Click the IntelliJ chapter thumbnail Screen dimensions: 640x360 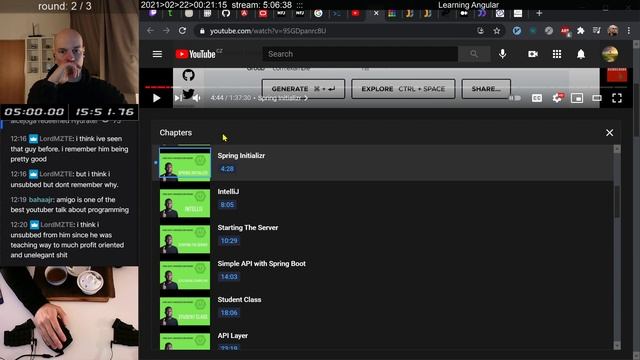point(185,203)
